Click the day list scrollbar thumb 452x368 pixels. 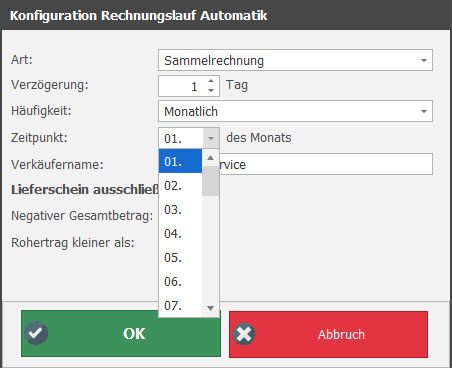[210, 181]
